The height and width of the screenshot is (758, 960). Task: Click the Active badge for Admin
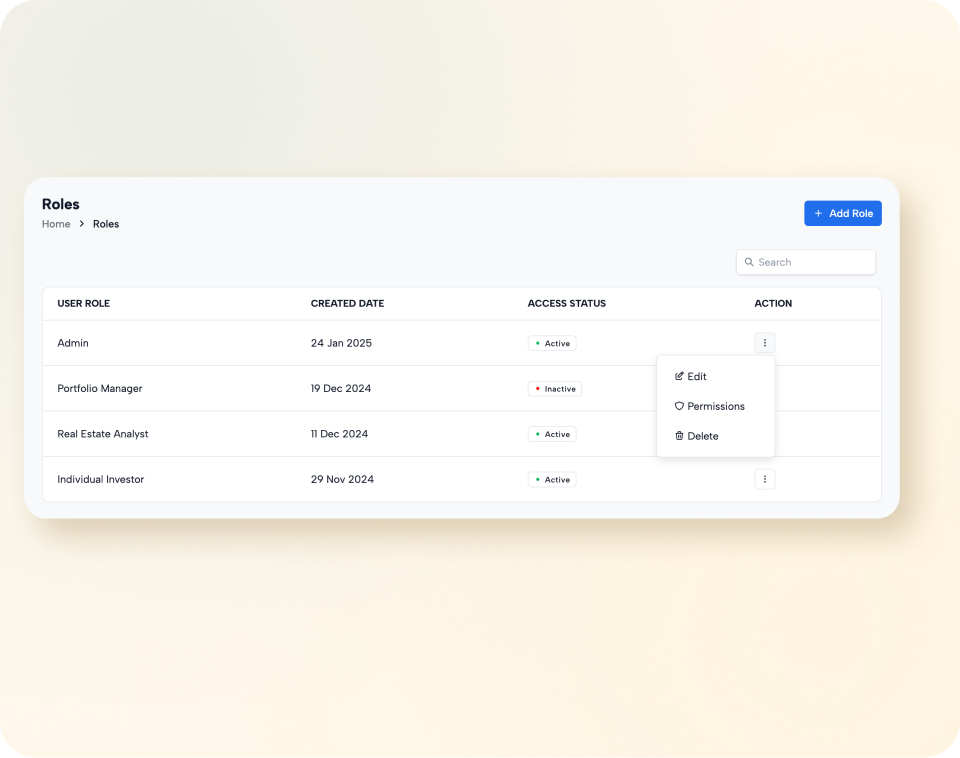click(x=552, y=344)
